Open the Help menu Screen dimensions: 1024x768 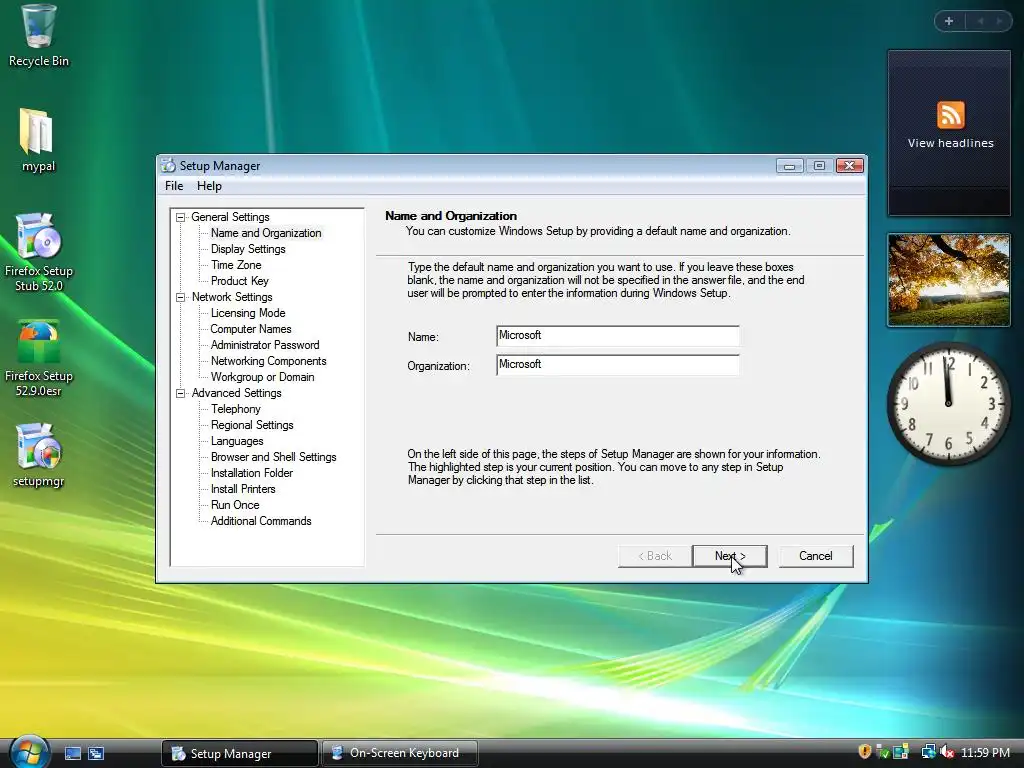click(209, 186)
